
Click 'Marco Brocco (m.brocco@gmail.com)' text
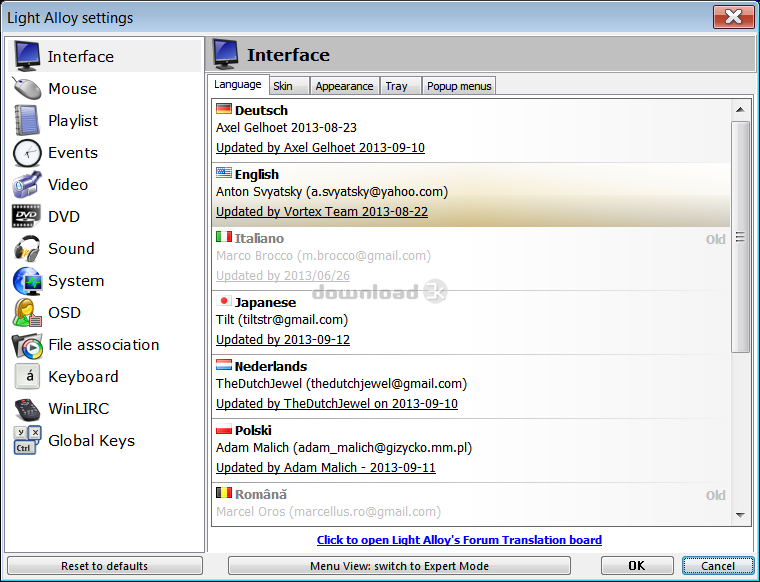tap(323, 255)
